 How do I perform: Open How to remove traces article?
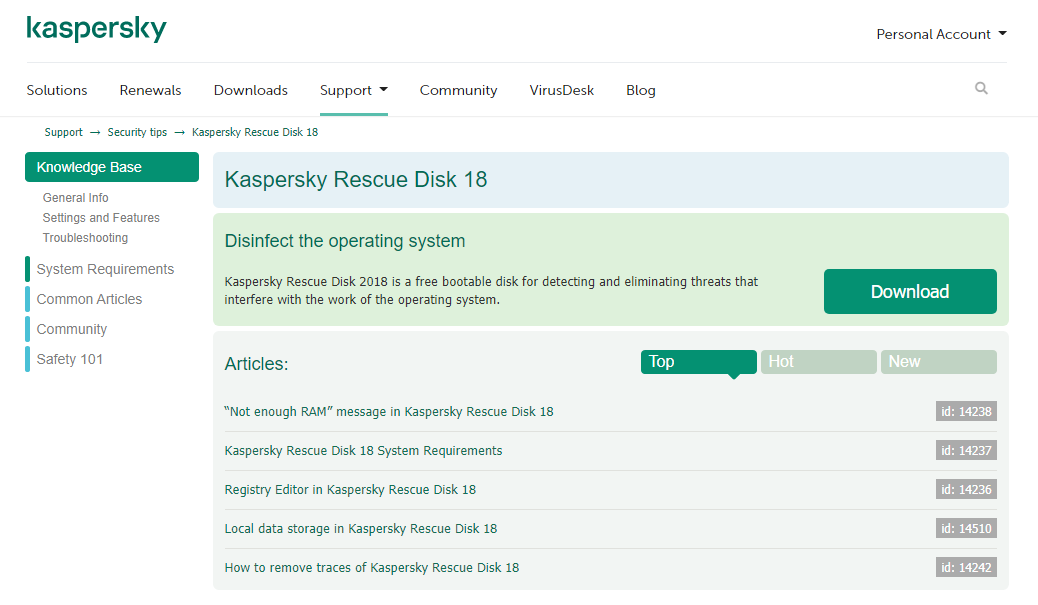372,568
